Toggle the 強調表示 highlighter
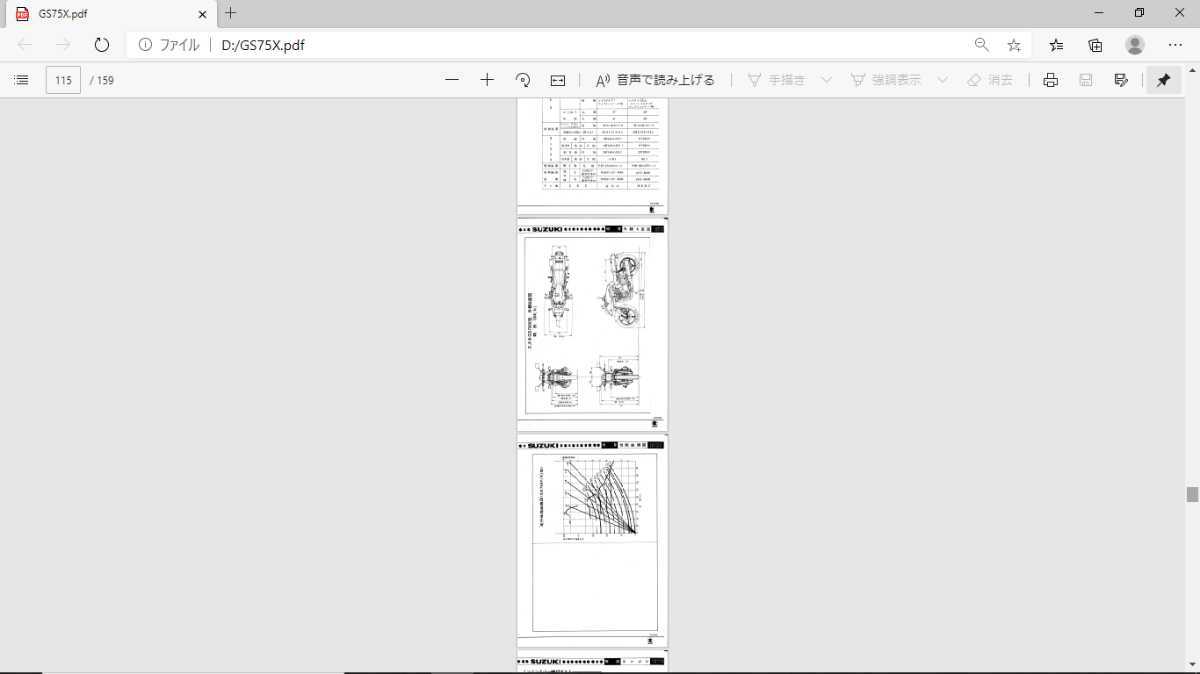The width and height of the screenshot is (1200, 674). [x=886, y=80]
